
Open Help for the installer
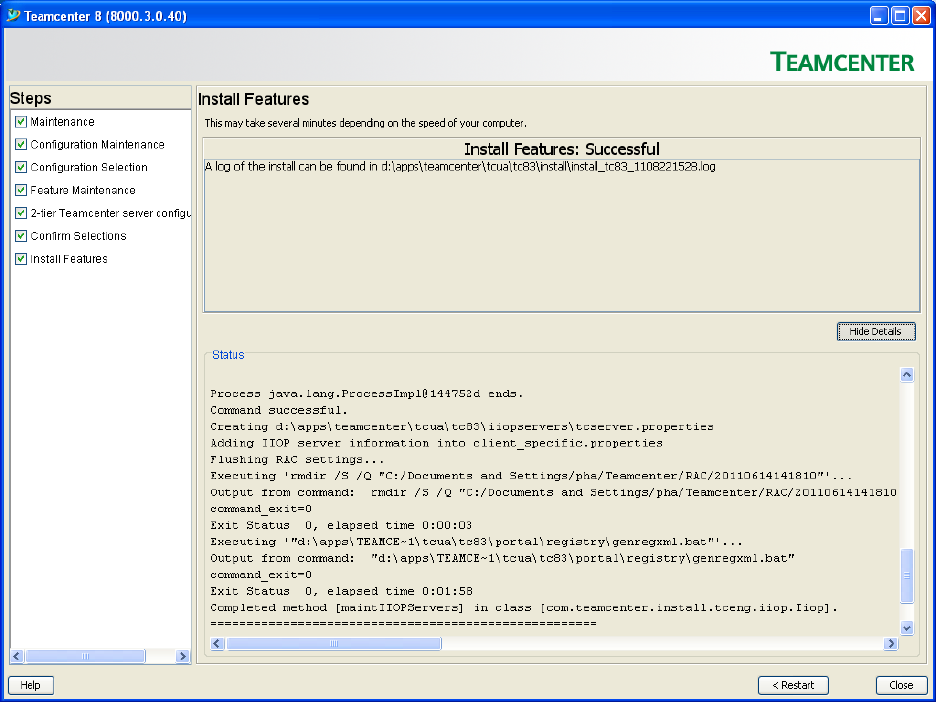click(x=30, y=685)
